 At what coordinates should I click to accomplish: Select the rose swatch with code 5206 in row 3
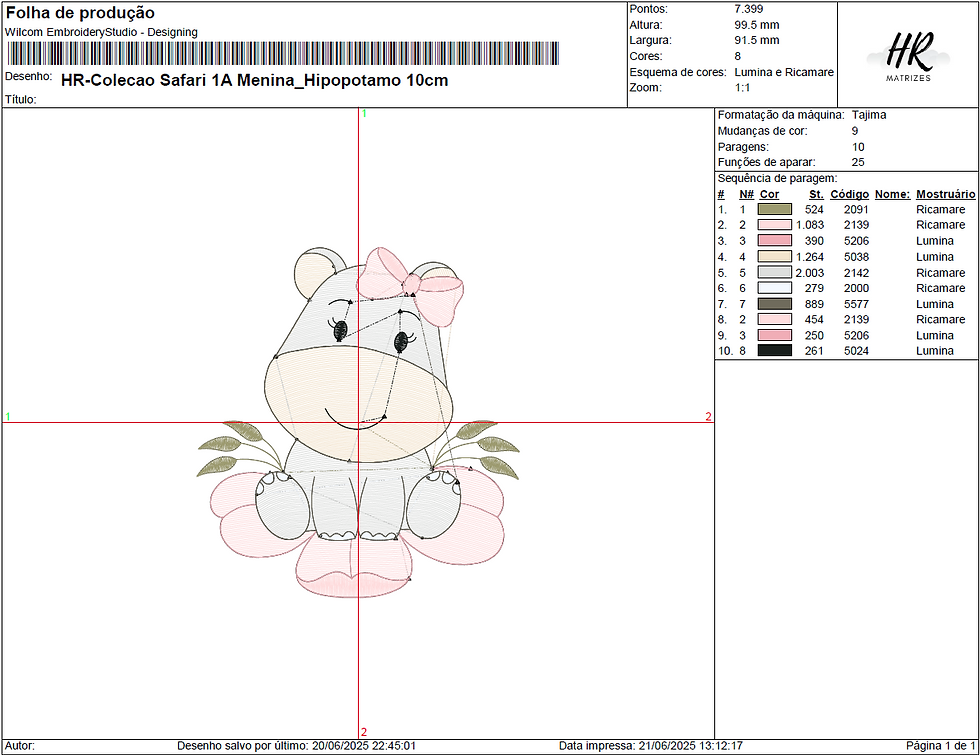[774, 241]
